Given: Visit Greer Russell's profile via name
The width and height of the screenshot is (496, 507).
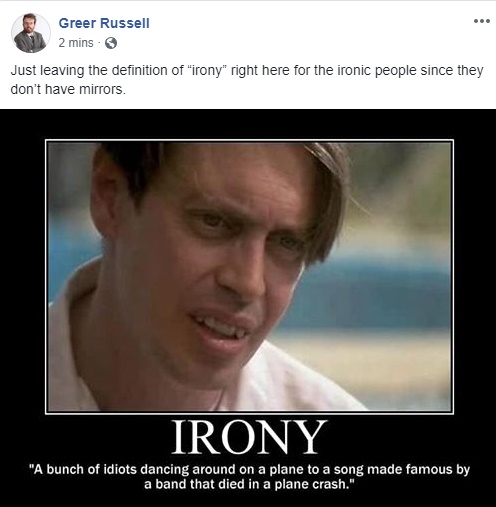Looking at the screenshot, I should click(x=104, y=23).
